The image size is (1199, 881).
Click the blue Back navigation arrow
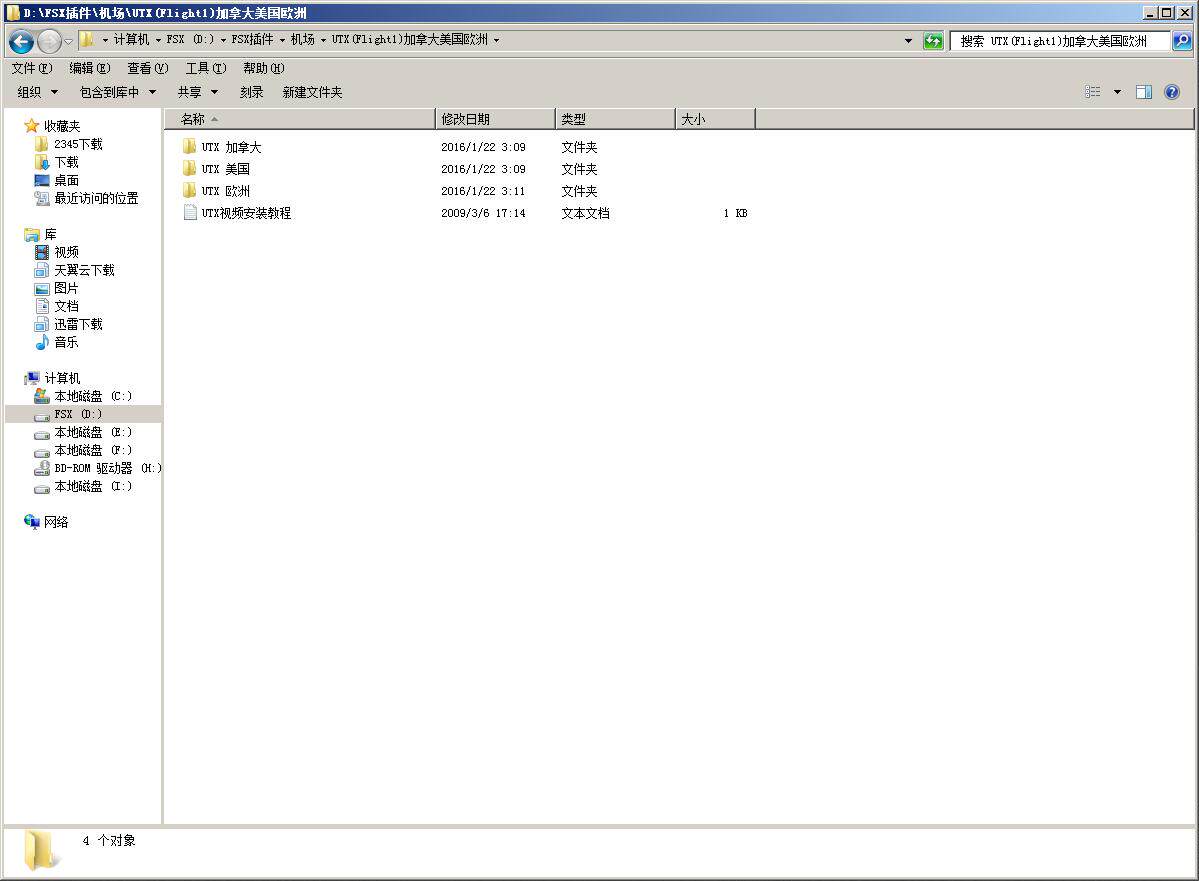click(21, 41)
